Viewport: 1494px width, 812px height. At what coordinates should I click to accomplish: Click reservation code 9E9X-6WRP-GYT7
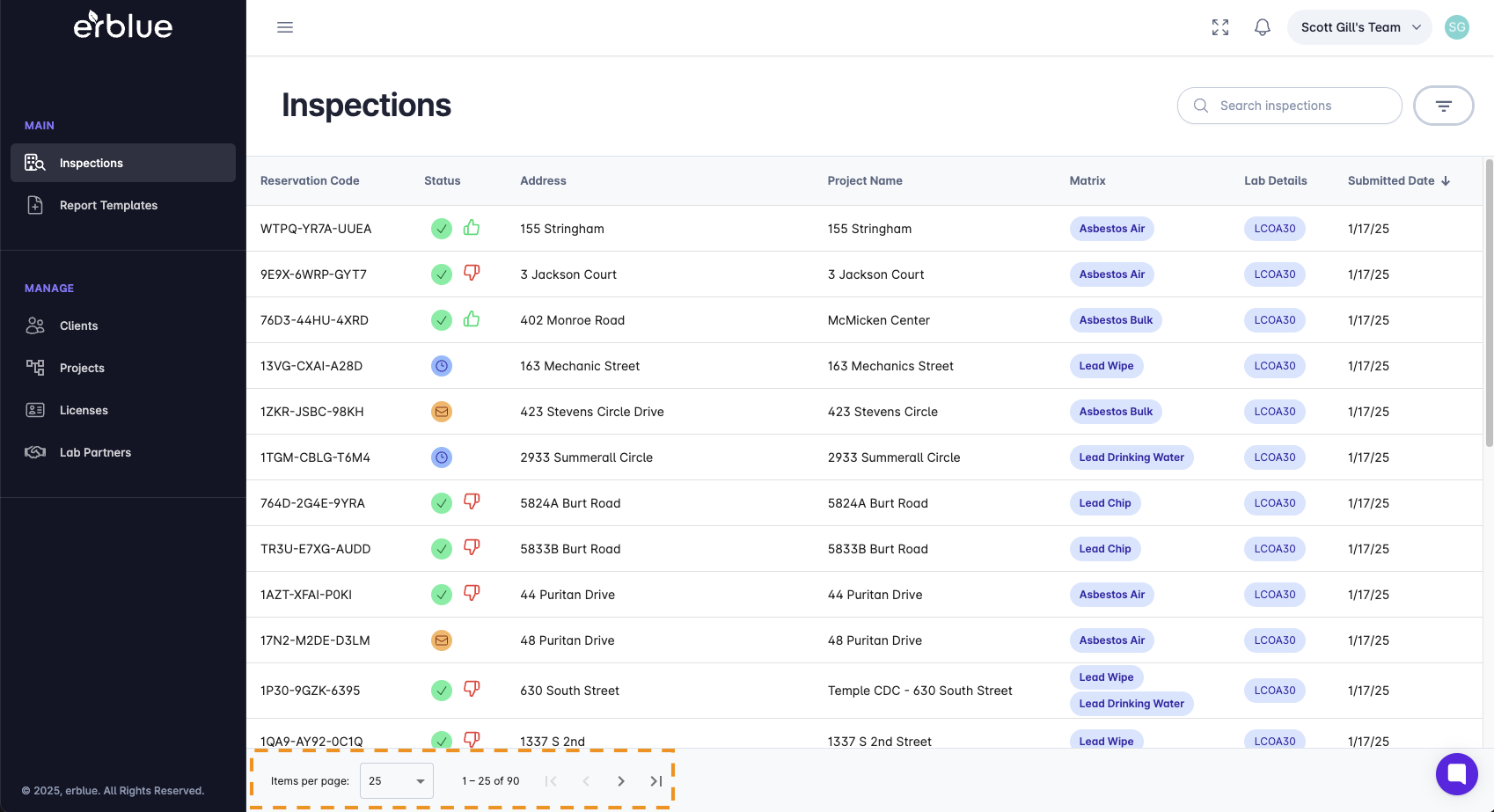pos(313,274)
